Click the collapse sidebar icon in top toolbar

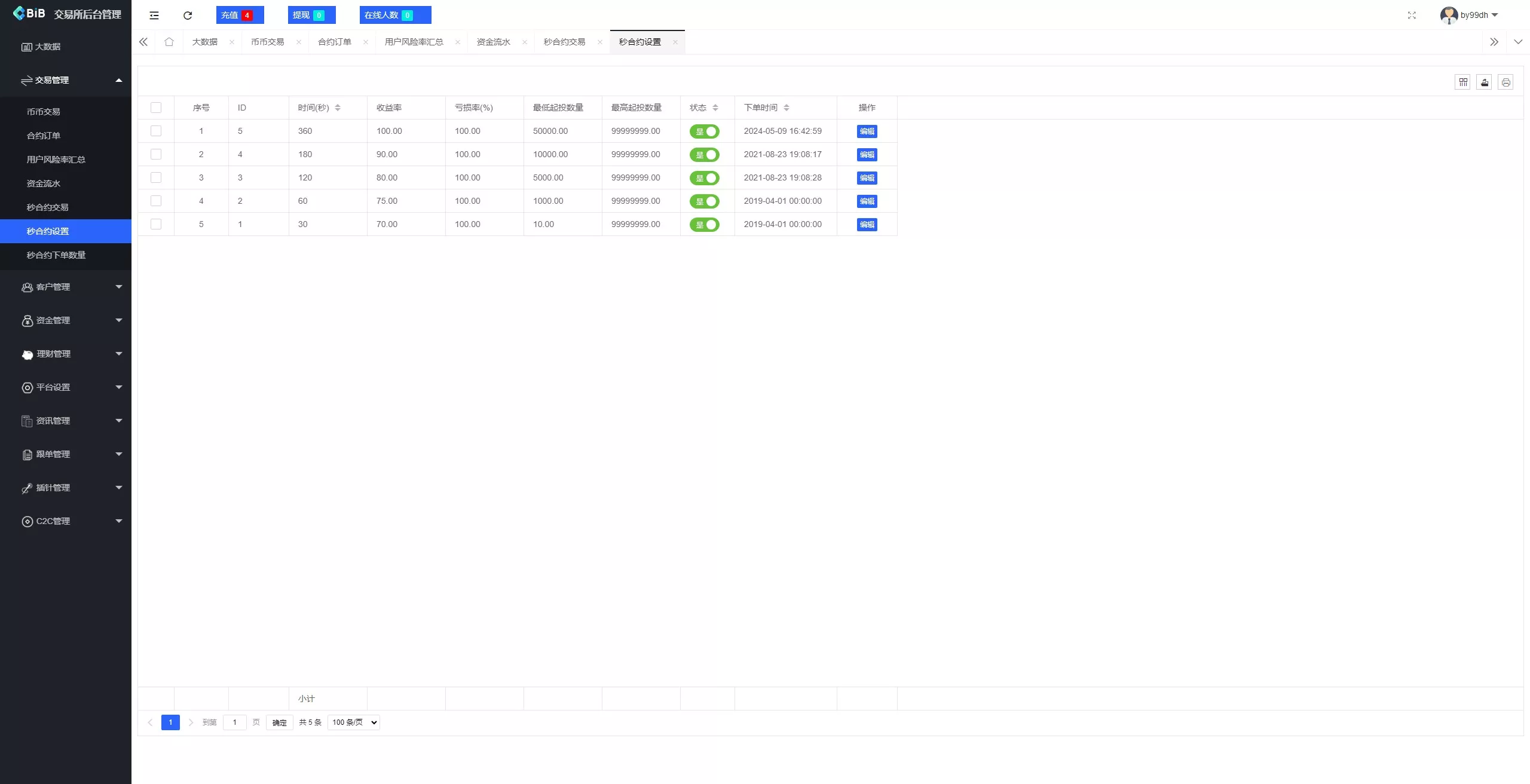pyautogui.click(x=154, y=15)
